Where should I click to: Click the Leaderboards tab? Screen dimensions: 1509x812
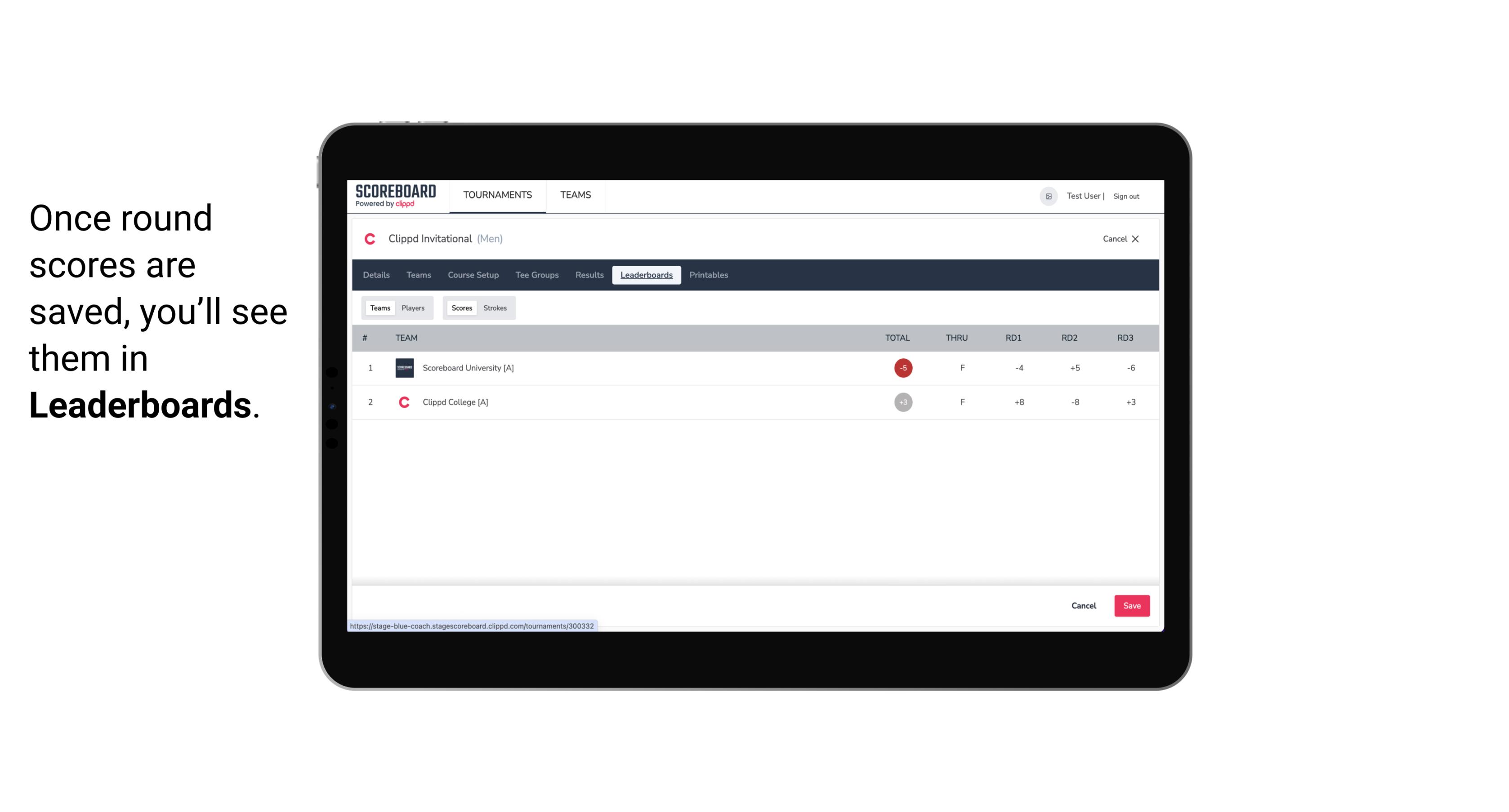(647, 275)
